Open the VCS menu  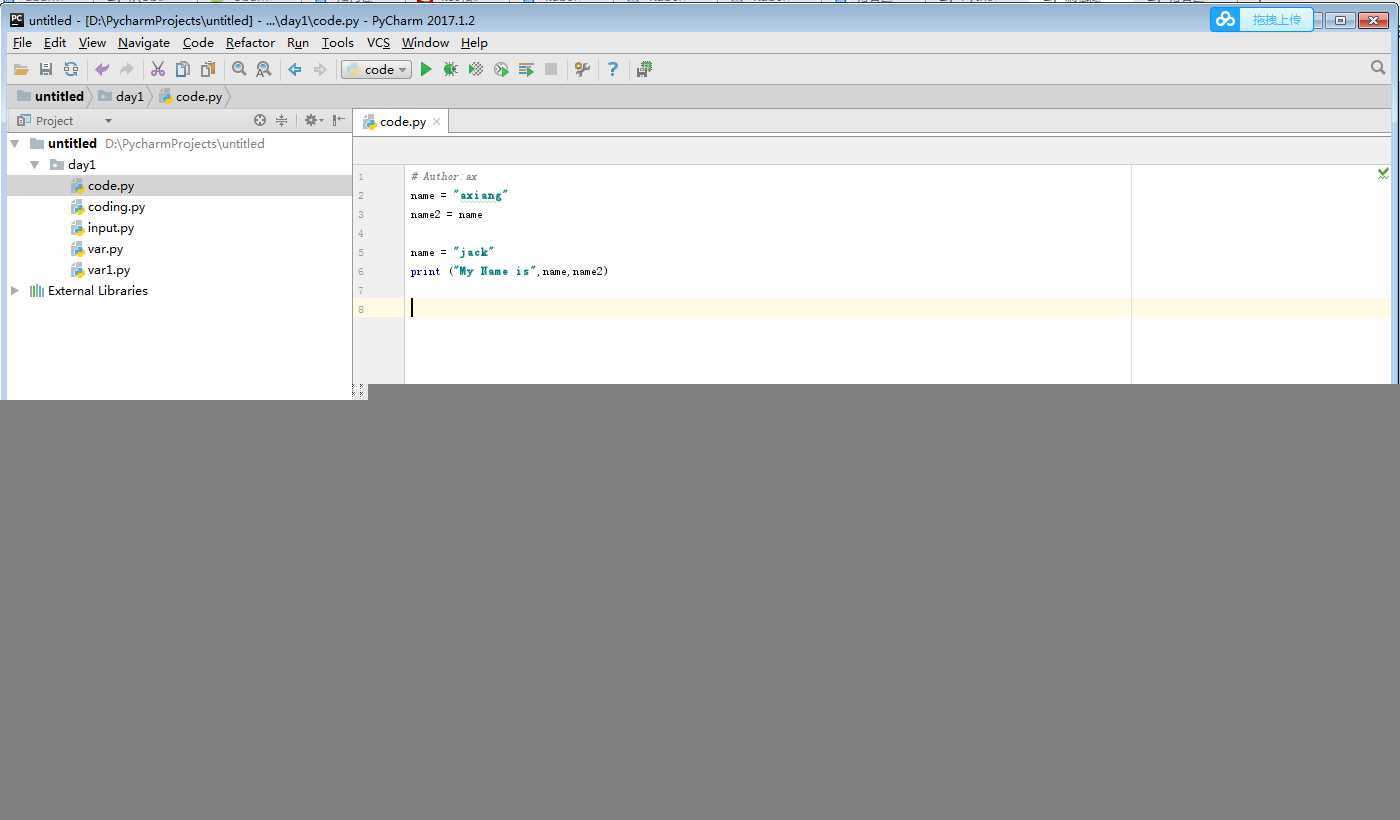coord(378,43)
